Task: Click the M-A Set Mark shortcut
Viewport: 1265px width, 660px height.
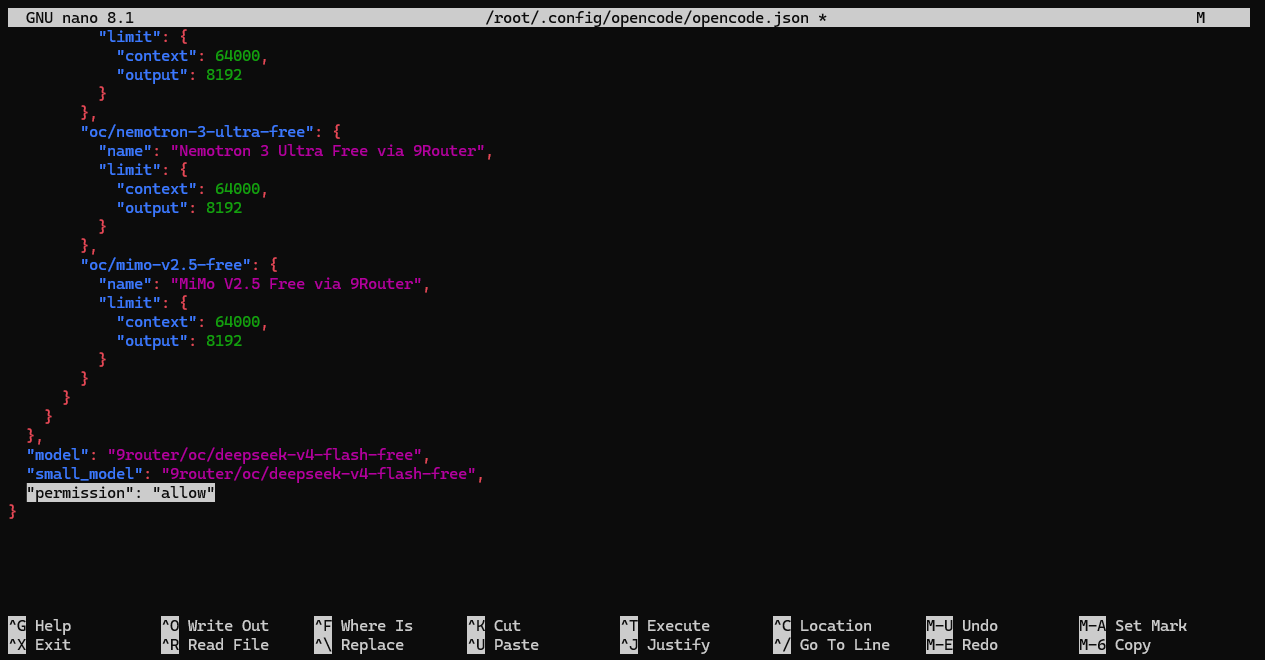Action: (1133, 626)
